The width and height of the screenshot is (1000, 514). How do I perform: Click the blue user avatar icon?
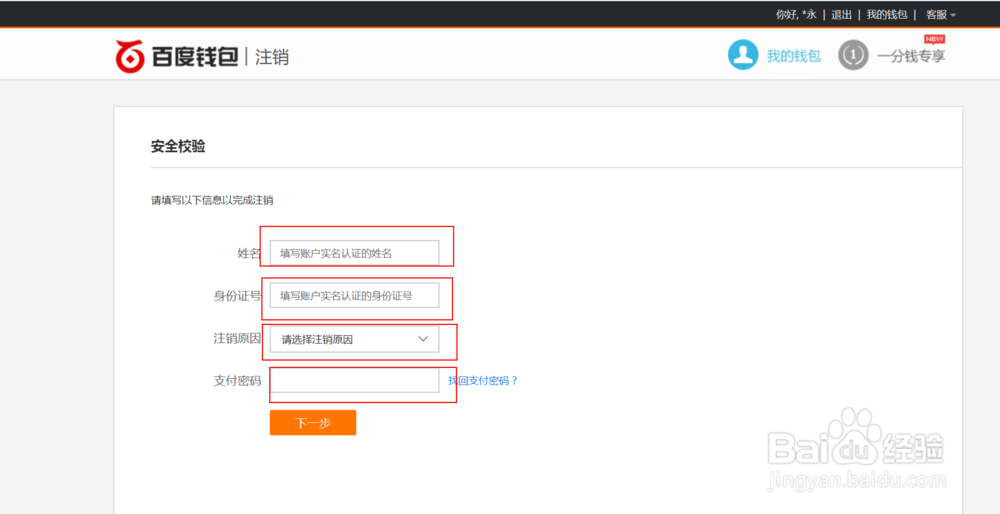[743, 55]
